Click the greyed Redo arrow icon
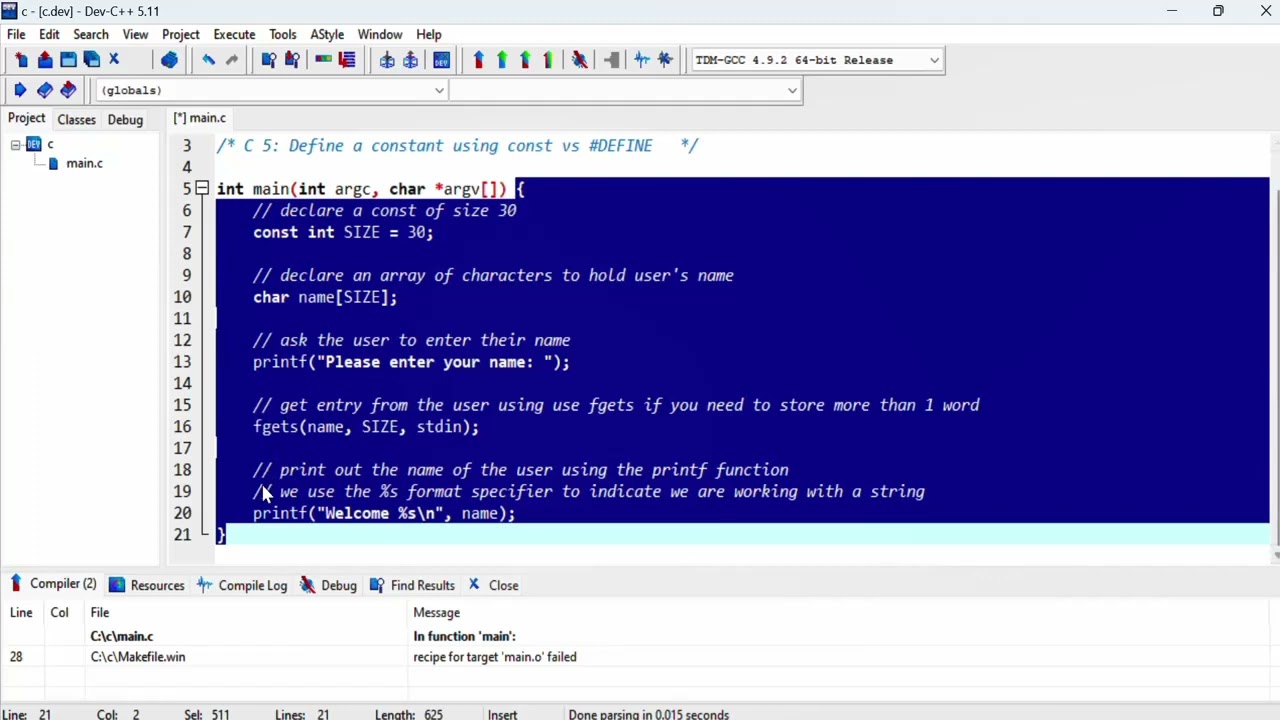The width and height of the screenshot is (1280, 720). pos(231,60)
